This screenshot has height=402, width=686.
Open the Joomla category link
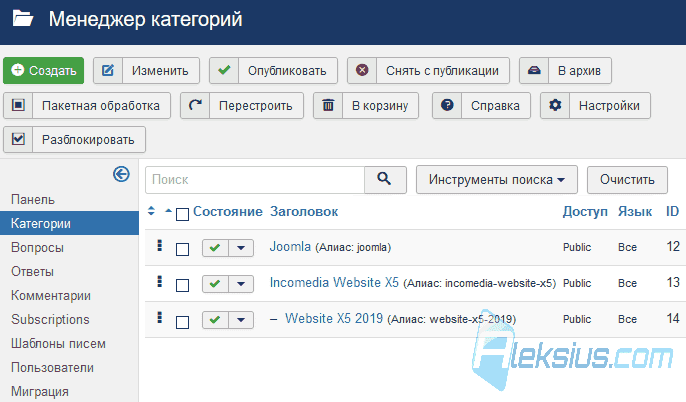coord(290,246)
